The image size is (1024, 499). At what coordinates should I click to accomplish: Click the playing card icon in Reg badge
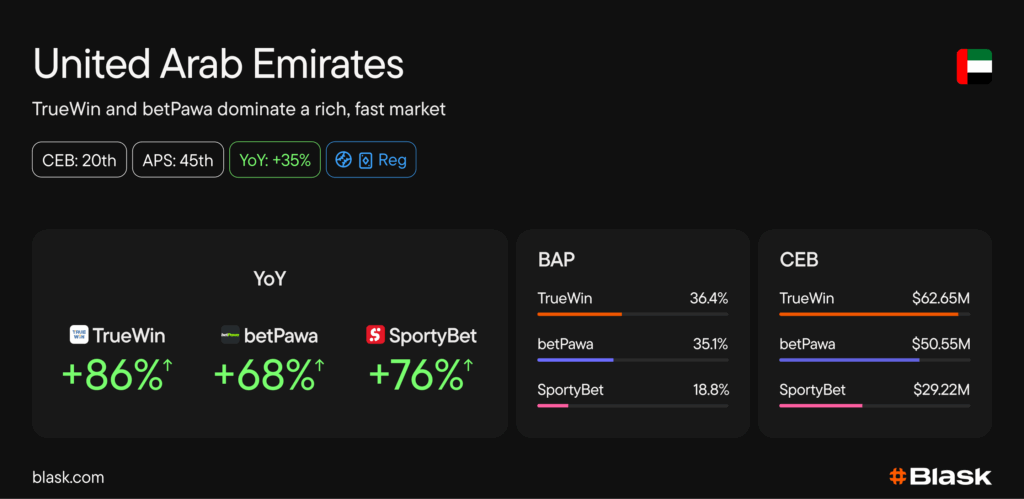[365, 160]
